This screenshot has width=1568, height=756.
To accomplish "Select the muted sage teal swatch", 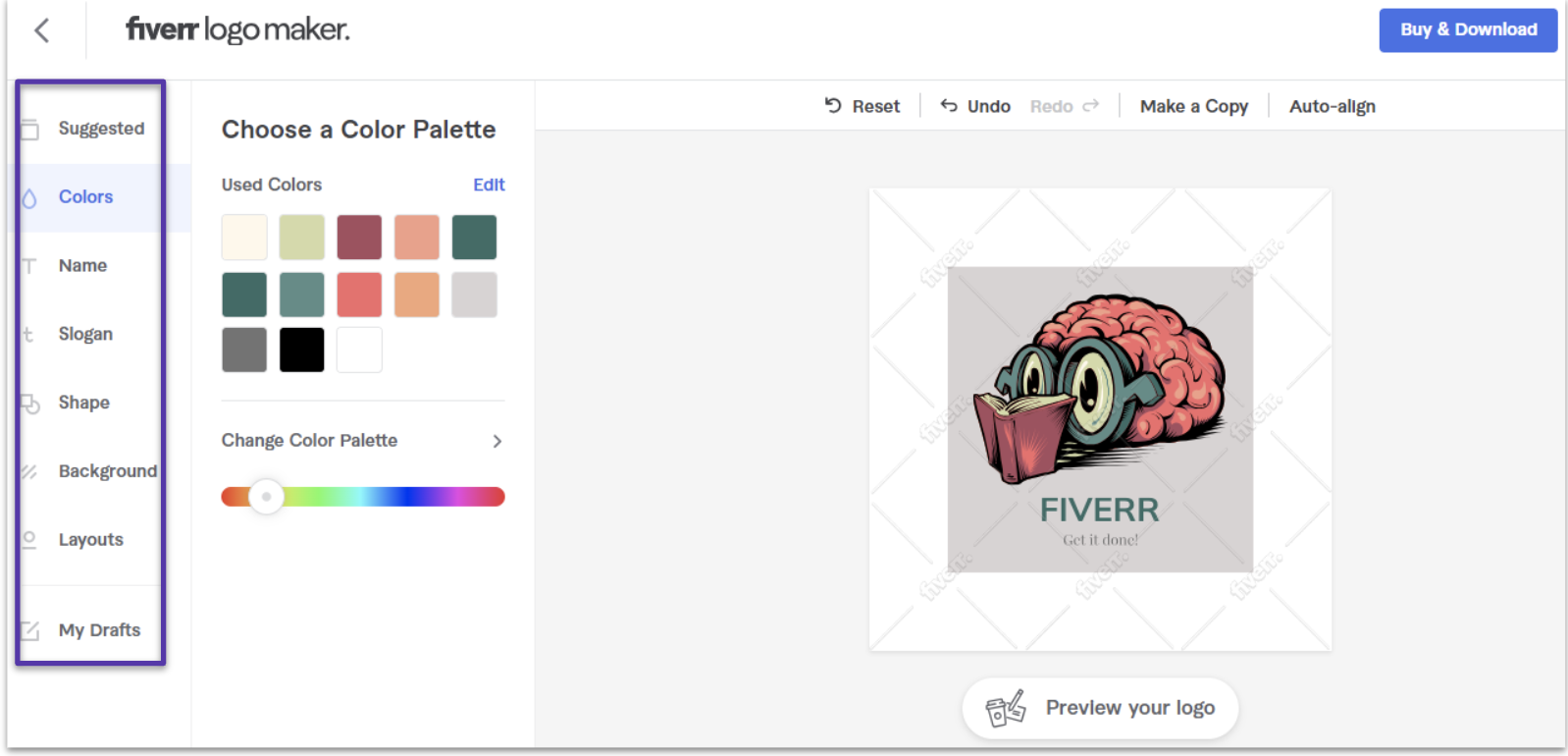I will (x=302, y=295).
